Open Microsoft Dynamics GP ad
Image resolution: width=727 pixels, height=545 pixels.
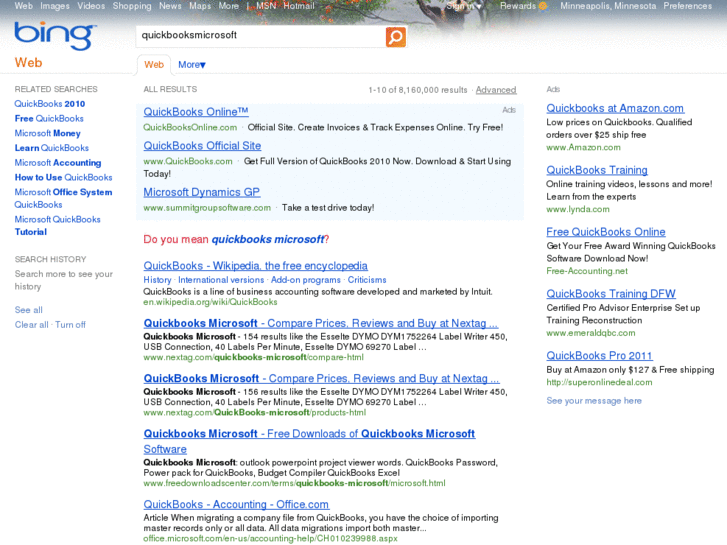coord(202,192)
